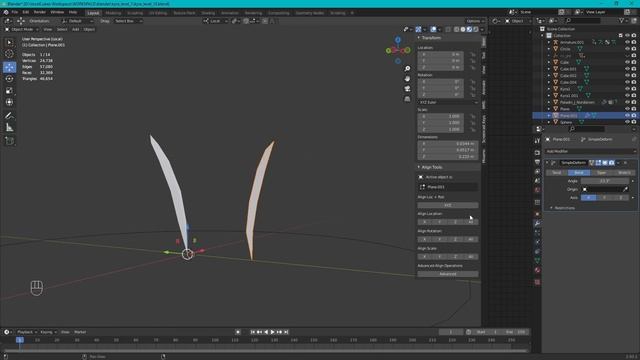The width and height of the screenshot is (640, 360).
Task: Toggle the camera view icon
Action: pyautogui.click(x=407, y=89)
